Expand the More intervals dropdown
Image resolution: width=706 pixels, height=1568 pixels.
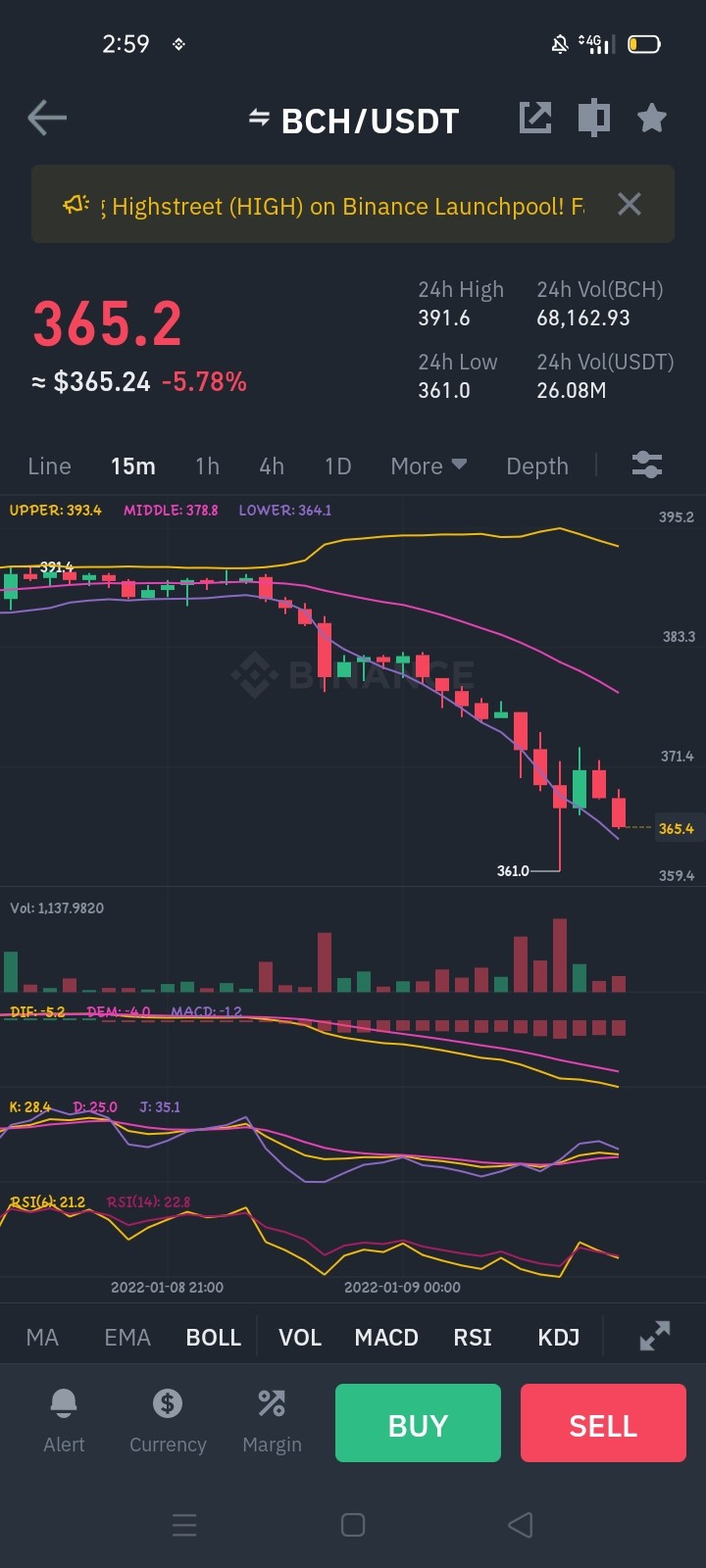(429, 465)
